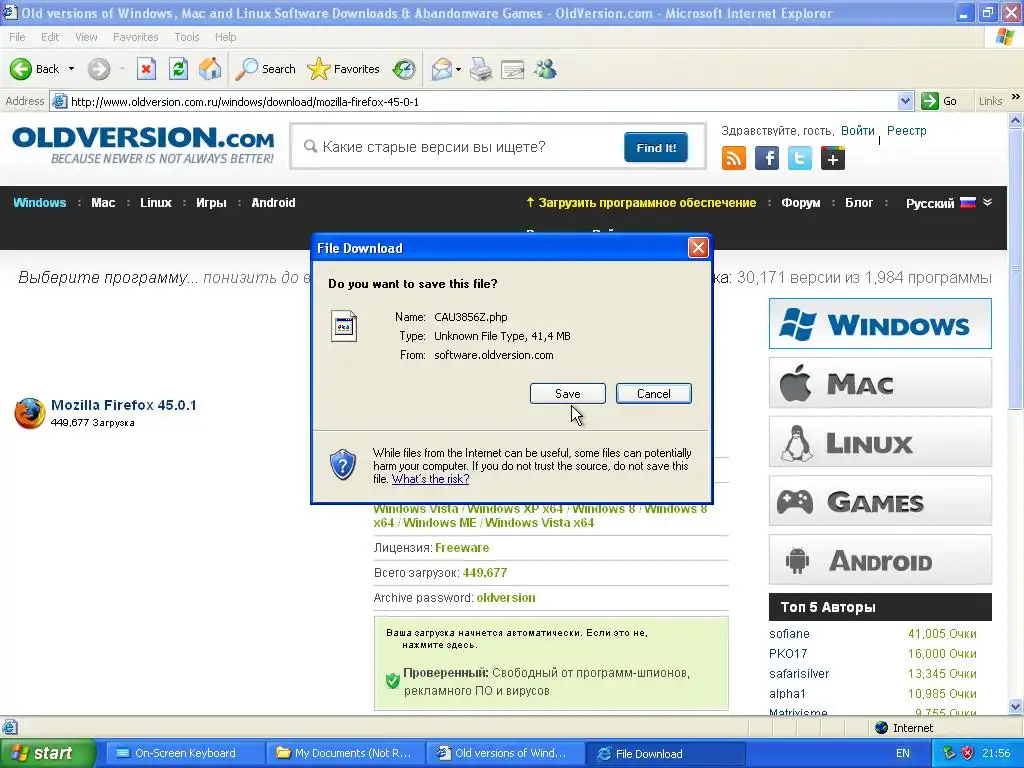Open the Русский language dropdown
The image size is (1024, 768).
point(949,203)
